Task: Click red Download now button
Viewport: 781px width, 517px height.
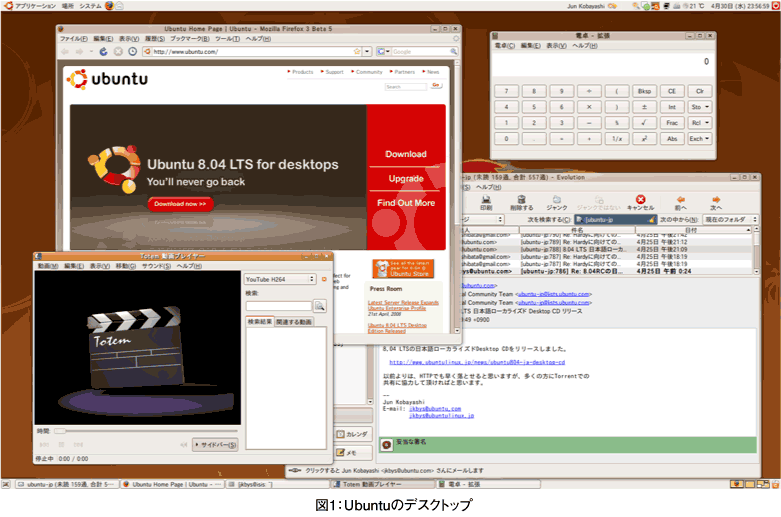Action: [180, 204]
